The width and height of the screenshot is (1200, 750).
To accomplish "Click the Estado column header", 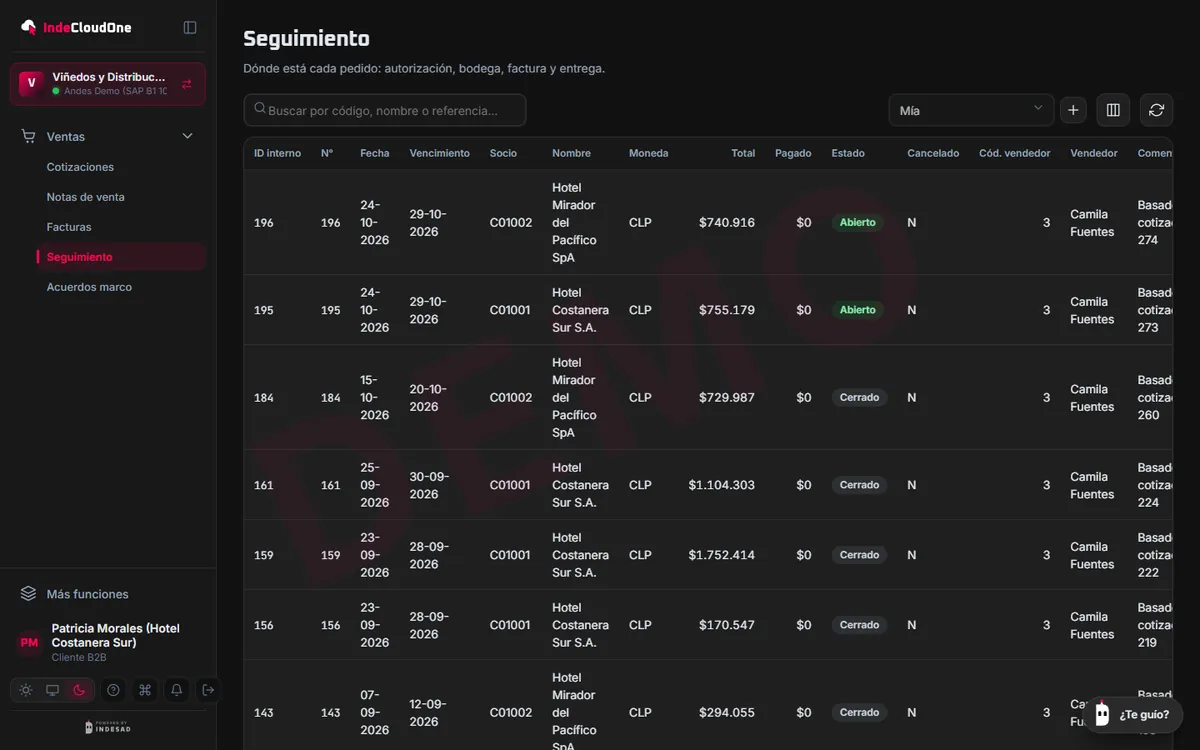I will (x=848, y=153).
